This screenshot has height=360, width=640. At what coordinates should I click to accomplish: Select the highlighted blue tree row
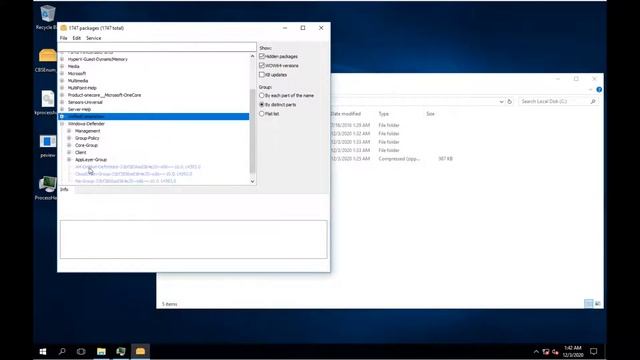(154, 117)
